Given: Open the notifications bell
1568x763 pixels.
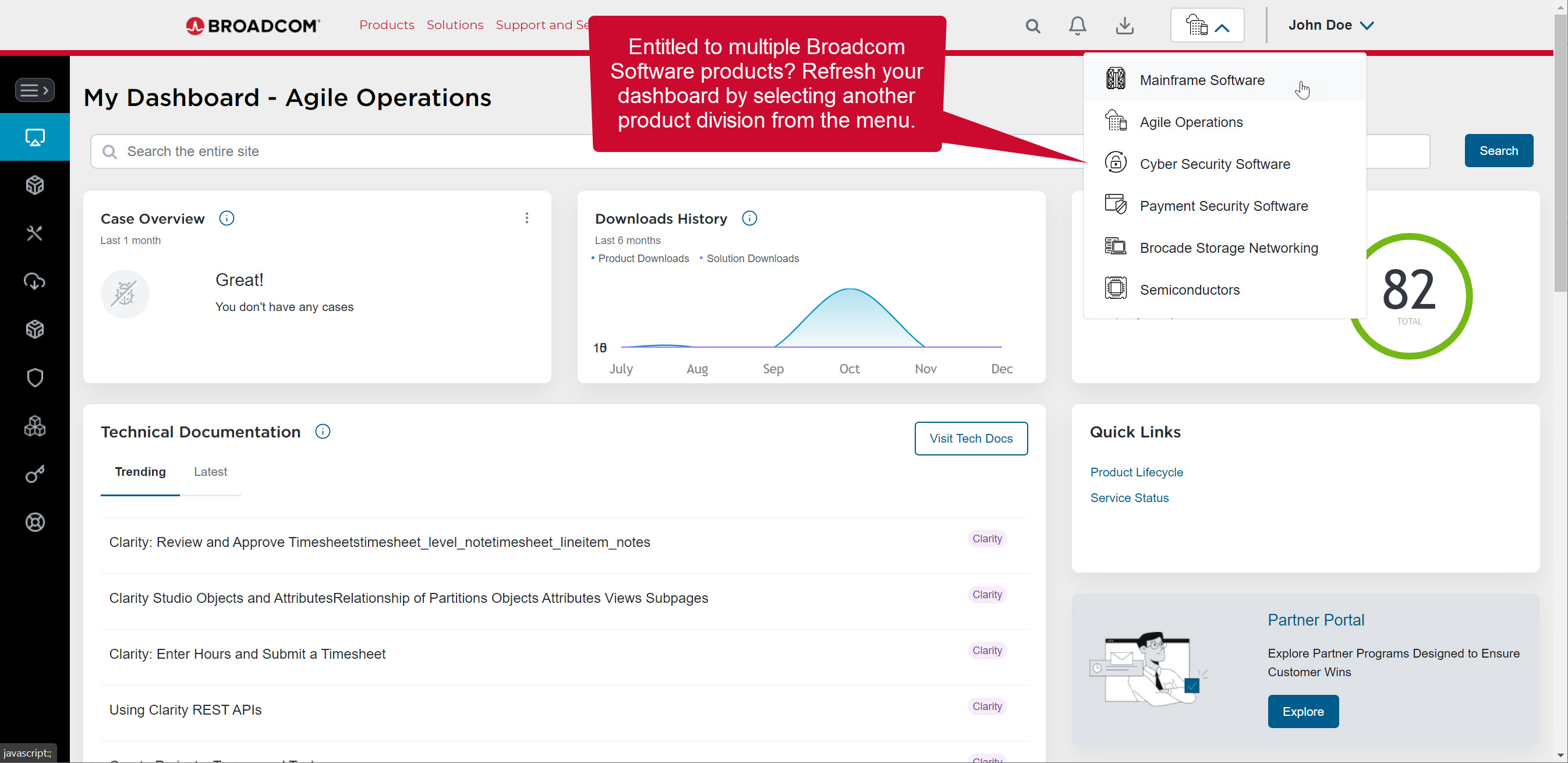Looking at the screenshot, I should (x=1077, y=26).
